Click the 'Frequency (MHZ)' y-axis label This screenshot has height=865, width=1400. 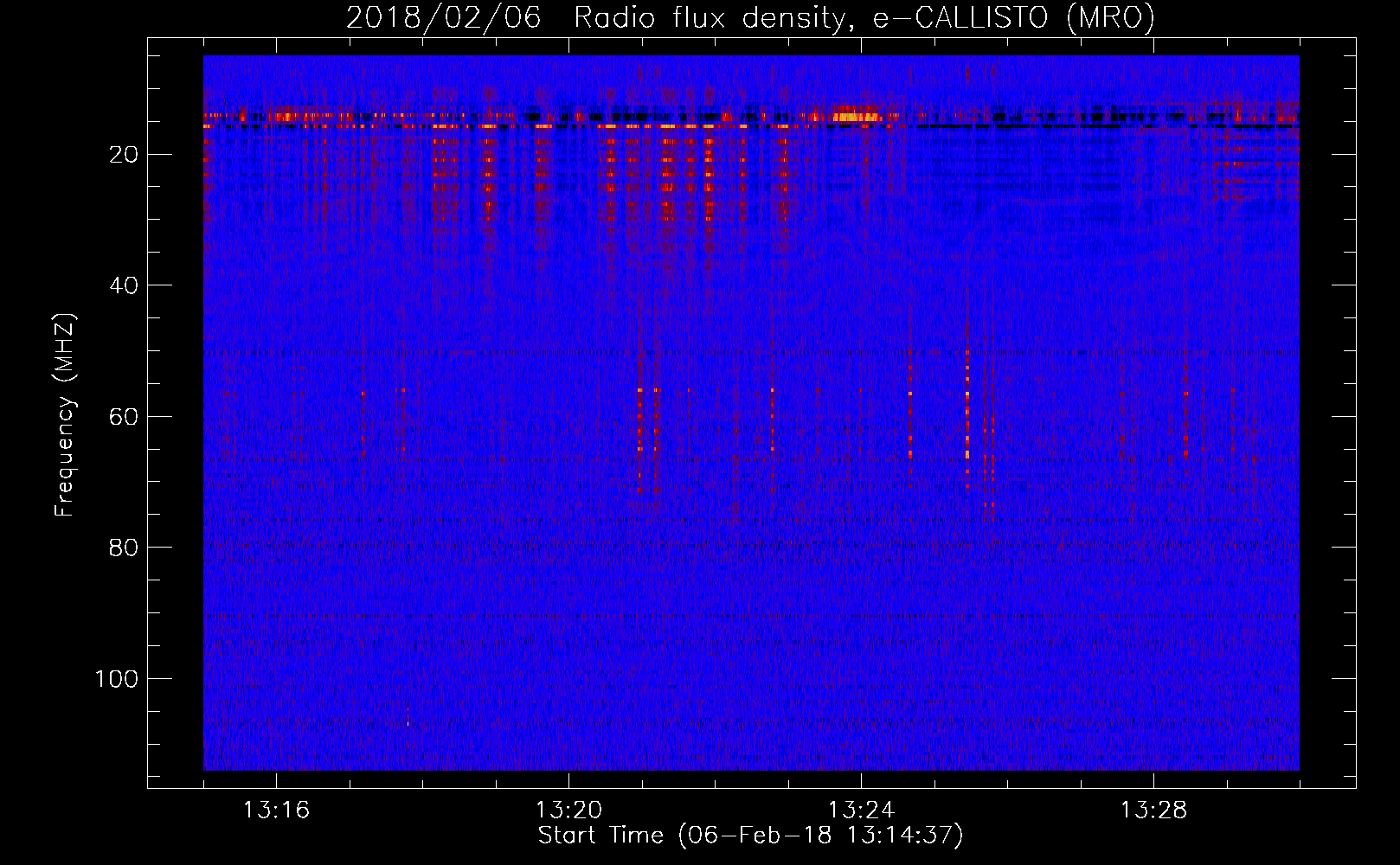pos(65,415)
